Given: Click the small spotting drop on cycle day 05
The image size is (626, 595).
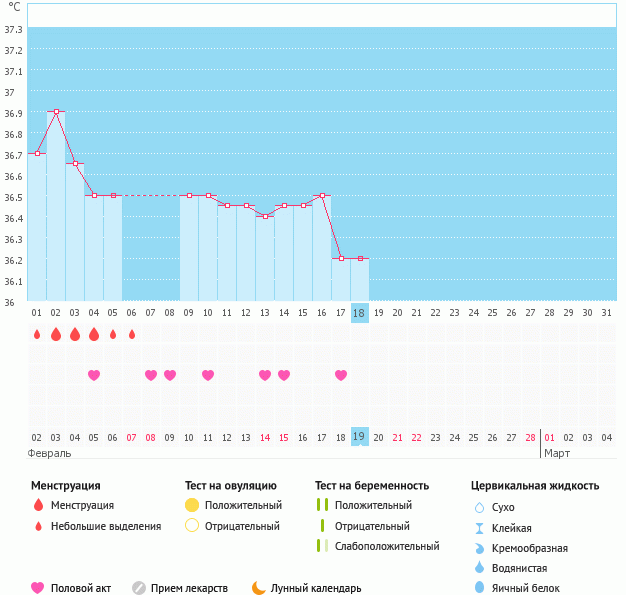Looking at the screenshot, I should point(113,334).
